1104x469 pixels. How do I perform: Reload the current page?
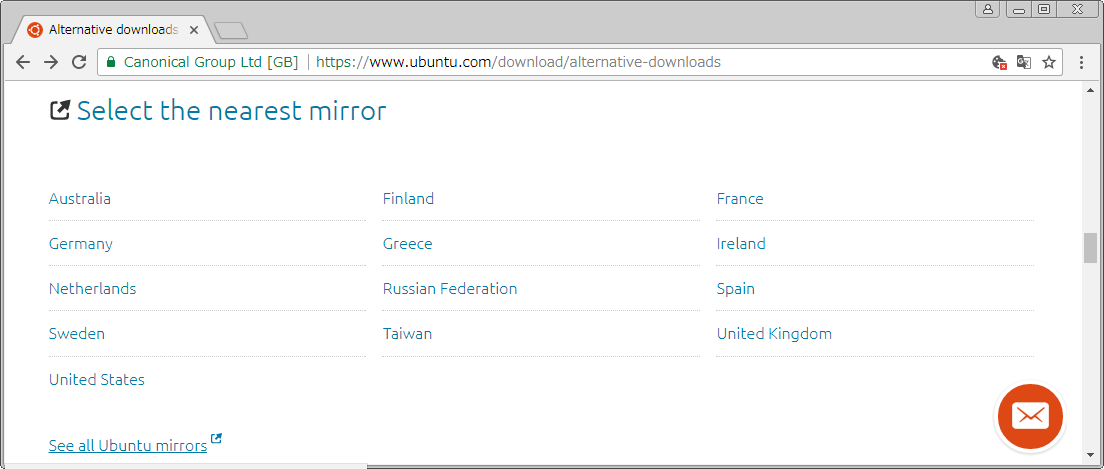pos(79,62)
